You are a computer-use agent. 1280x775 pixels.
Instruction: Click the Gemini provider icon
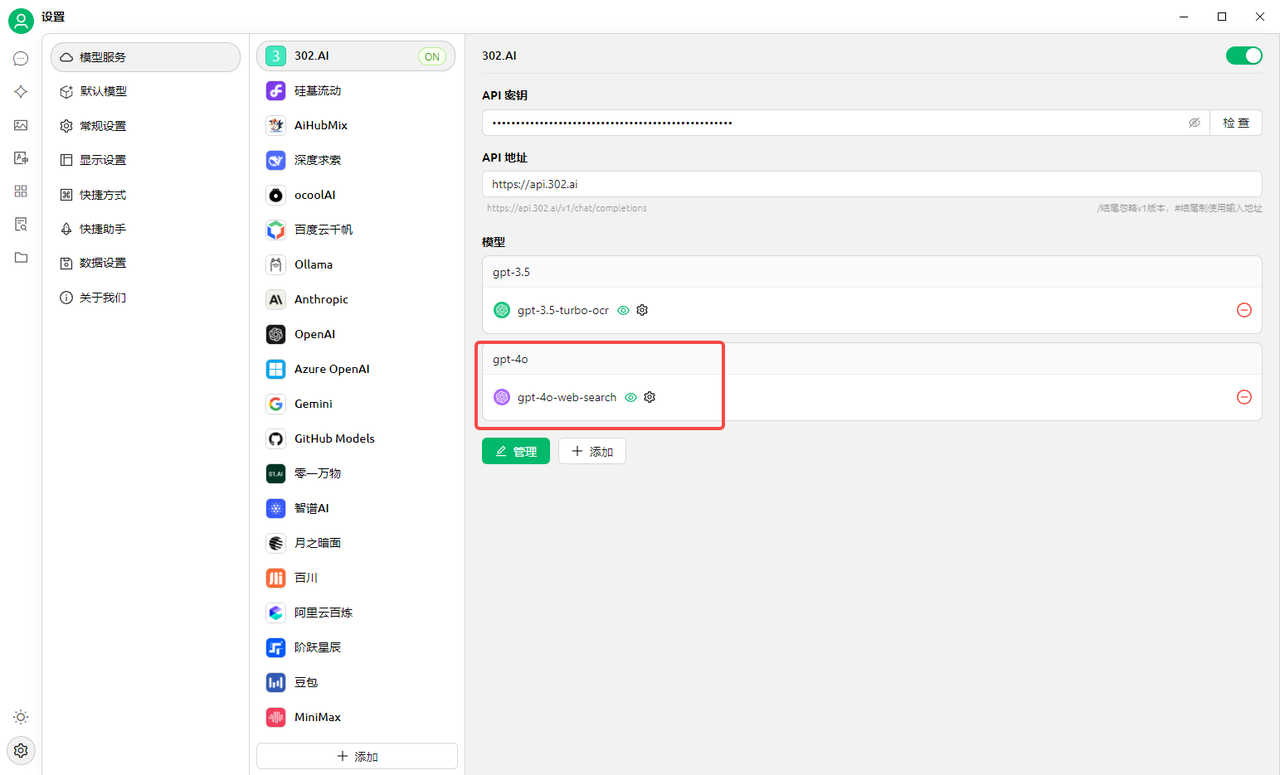point(276,404)
